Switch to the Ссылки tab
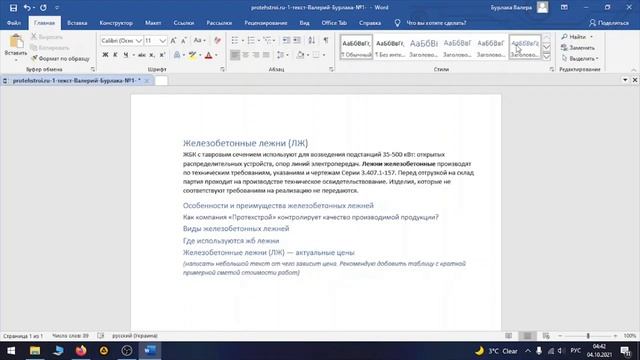Screen dimensions: 640x360 [x=184, y=23]
